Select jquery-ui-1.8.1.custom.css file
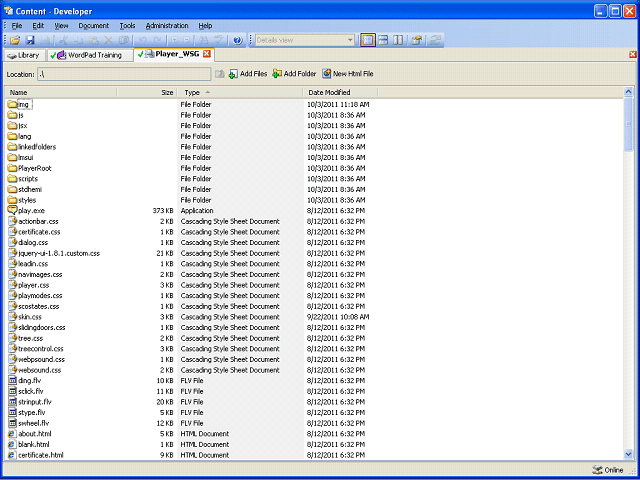The width and height of the screenshot is (640, 480). (59, 253)
